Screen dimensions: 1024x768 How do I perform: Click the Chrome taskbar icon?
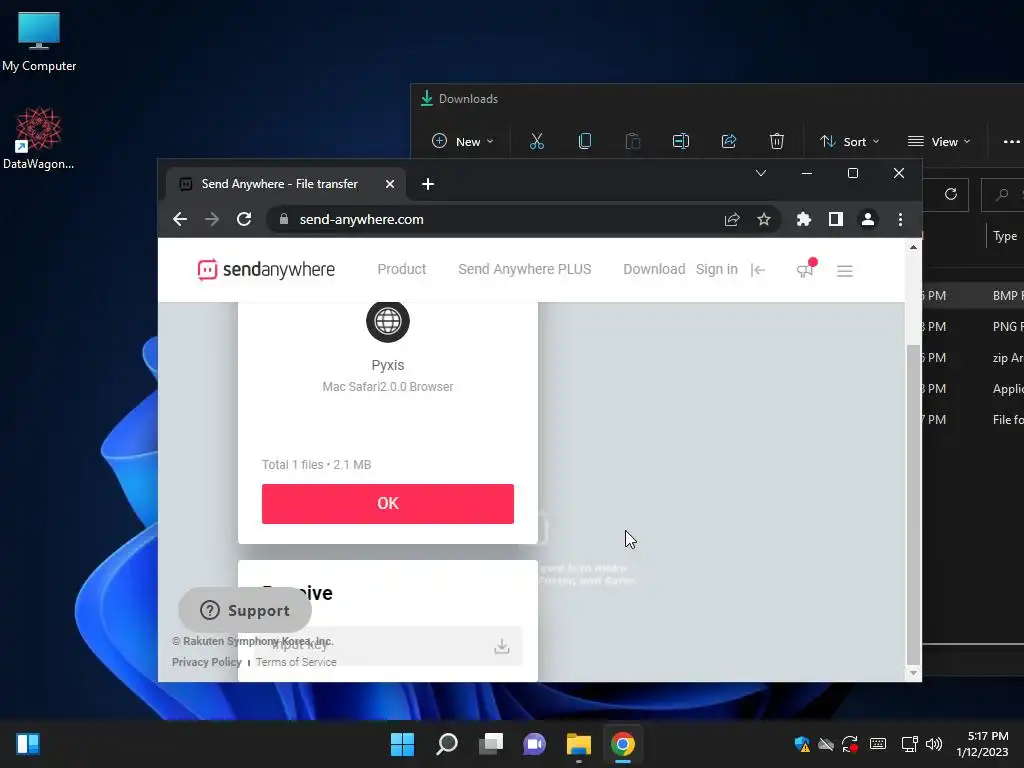click(x=623, y=744)
